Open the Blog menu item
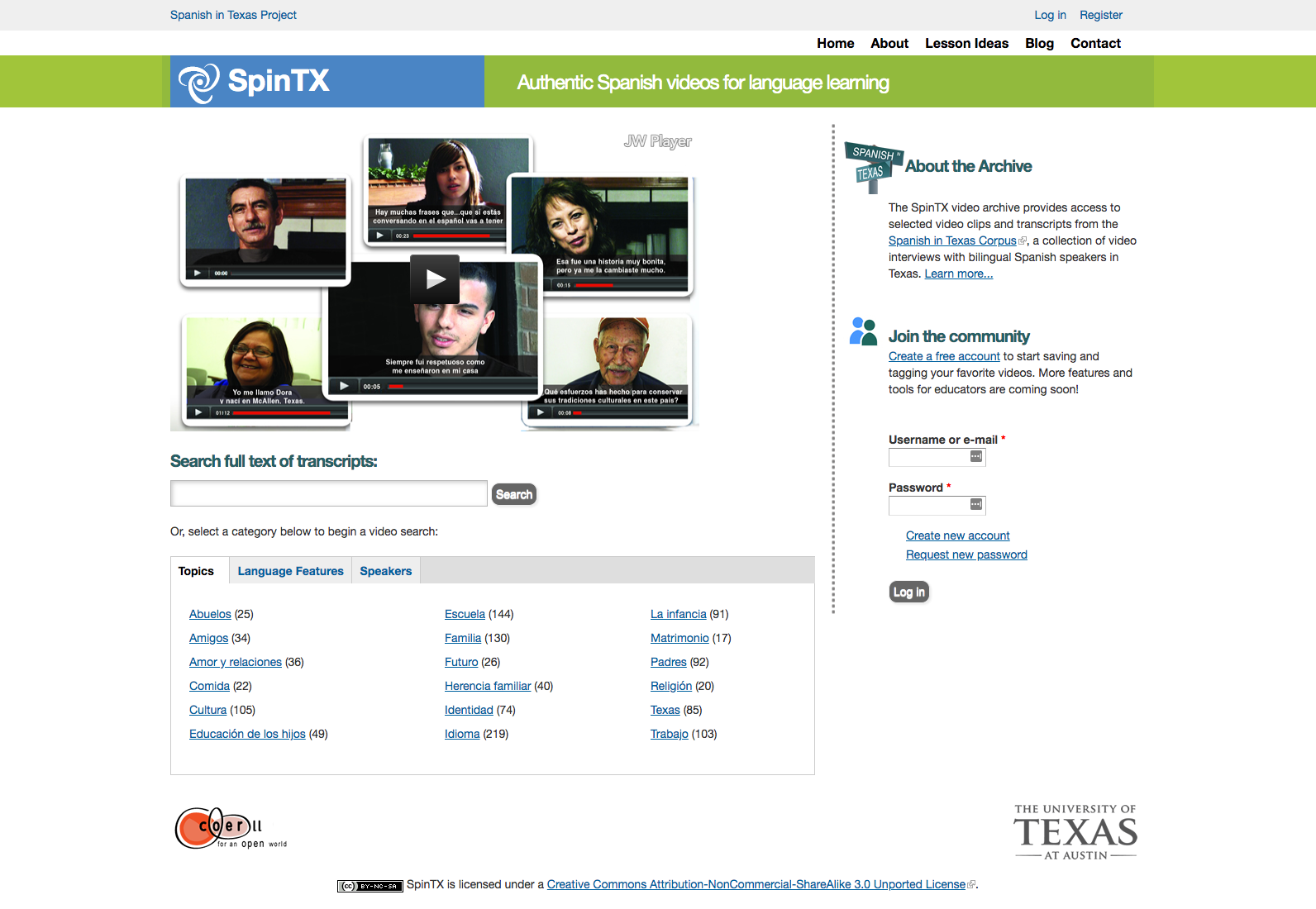Screen dimensions: 1316x909 click(x=1039, y=43)
